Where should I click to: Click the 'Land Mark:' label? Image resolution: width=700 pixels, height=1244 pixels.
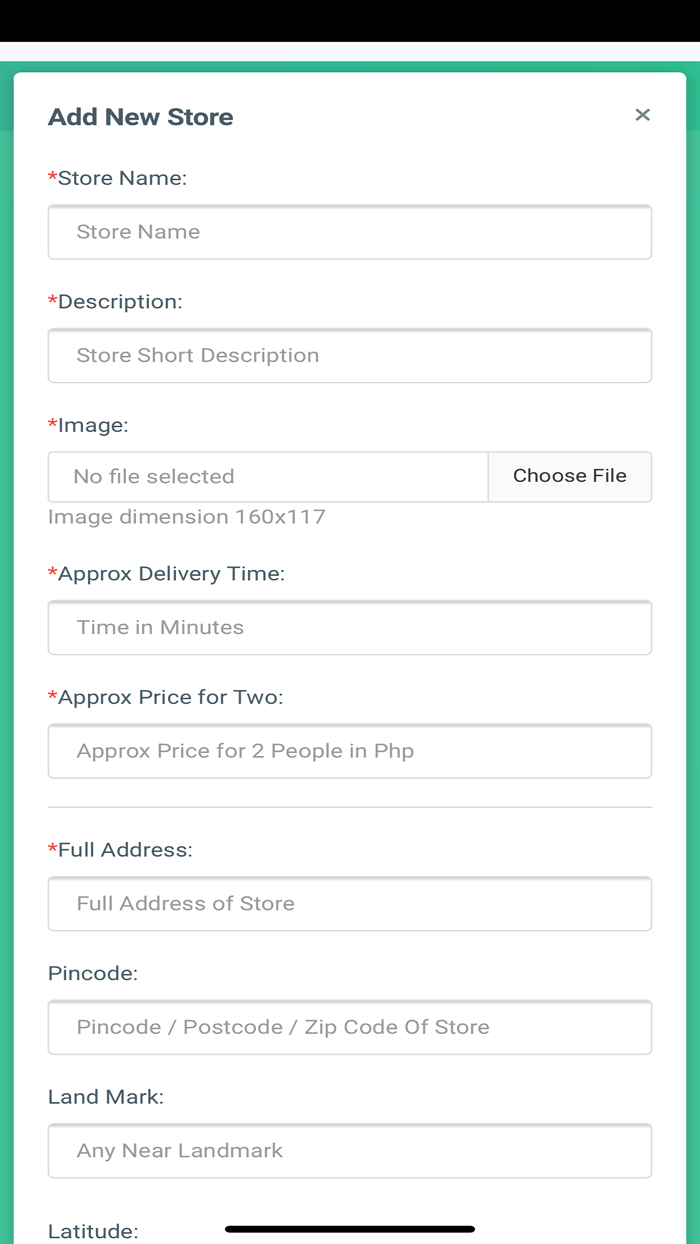click(x=106, y=1097)
